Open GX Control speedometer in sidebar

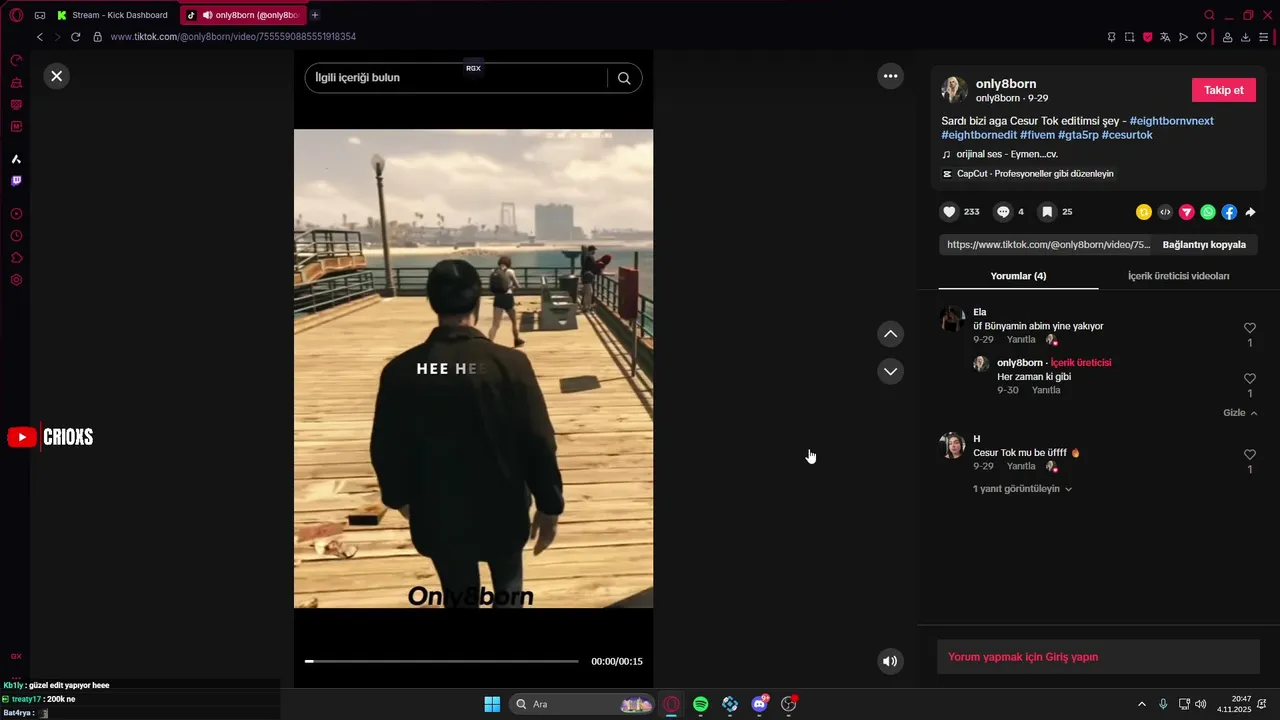pyautogui.click(x=16, y=60)
